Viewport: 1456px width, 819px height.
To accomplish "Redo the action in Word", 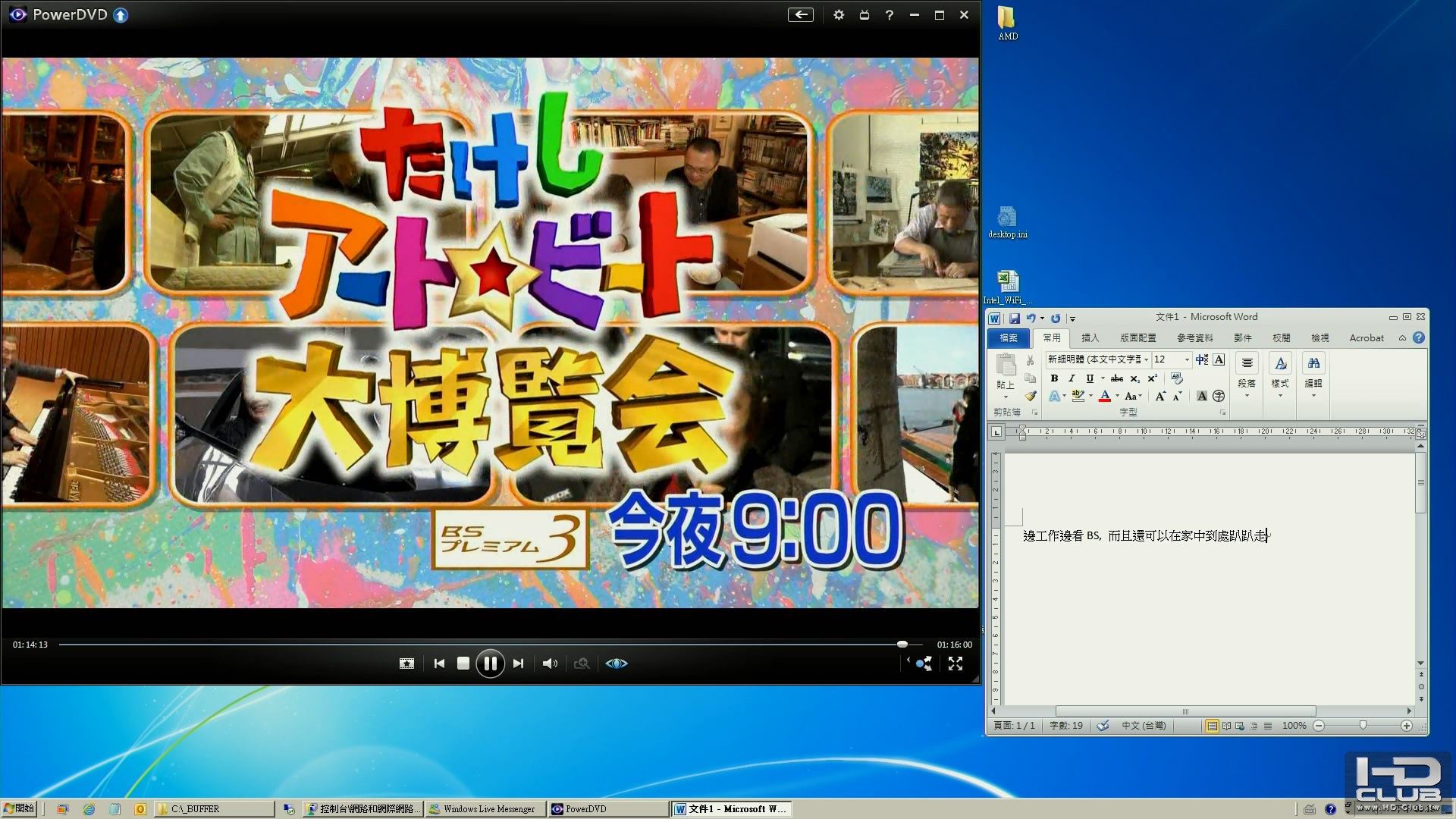I will click(1056, 318).
